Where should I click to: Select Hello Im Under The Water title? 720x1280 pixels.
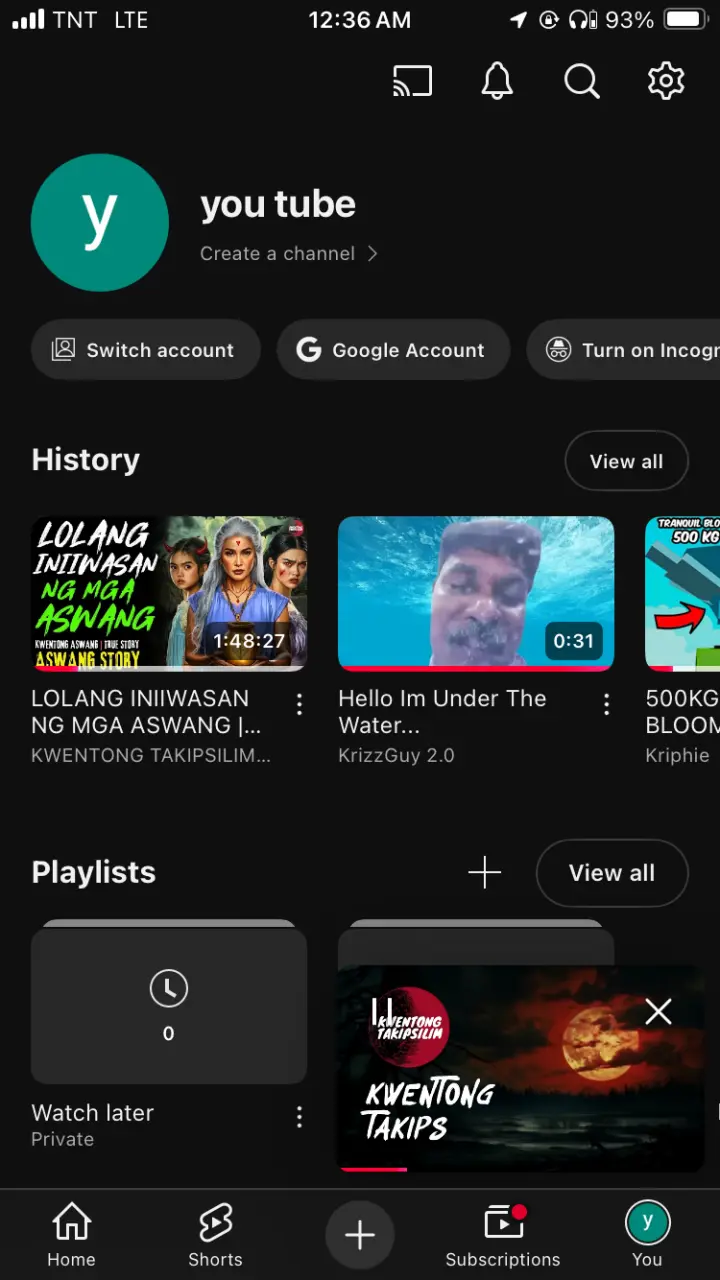(x=442, y=711)
